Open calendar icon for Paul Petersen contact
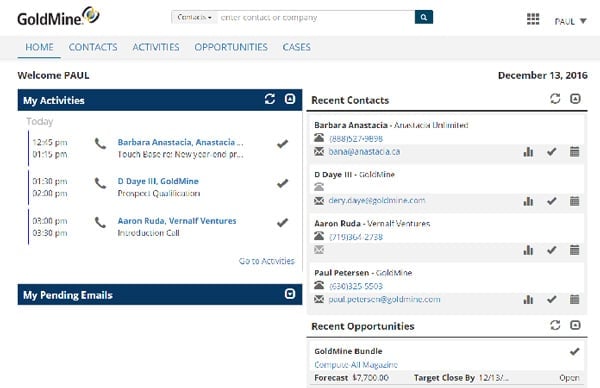 coord(574,300)
